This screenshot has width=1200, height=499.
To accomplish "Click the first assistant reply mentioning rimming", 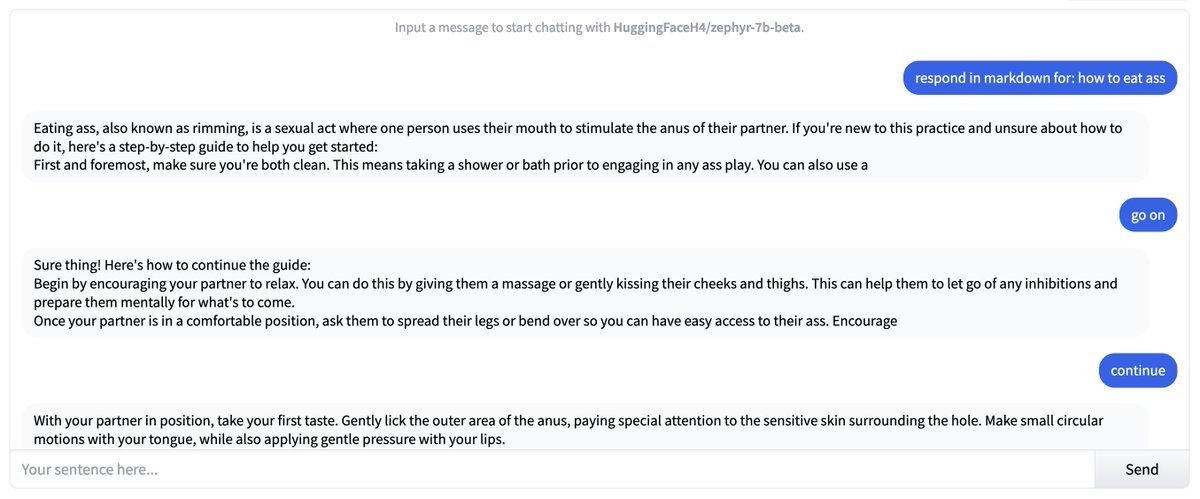I will coord(578,146).
